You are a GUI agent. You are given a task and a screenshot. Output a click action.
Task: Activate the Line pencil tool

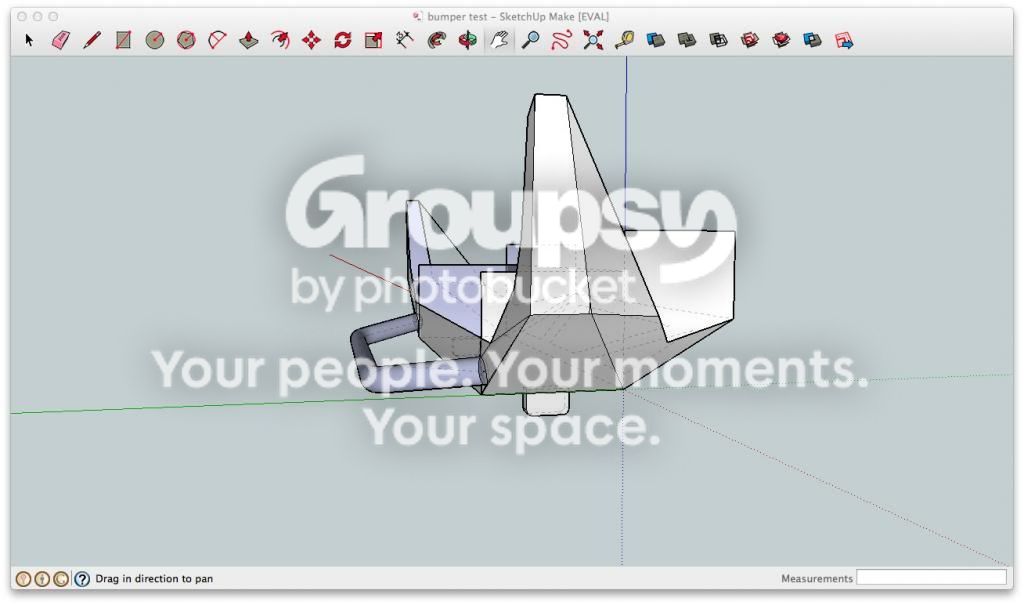tap(91, 40)
